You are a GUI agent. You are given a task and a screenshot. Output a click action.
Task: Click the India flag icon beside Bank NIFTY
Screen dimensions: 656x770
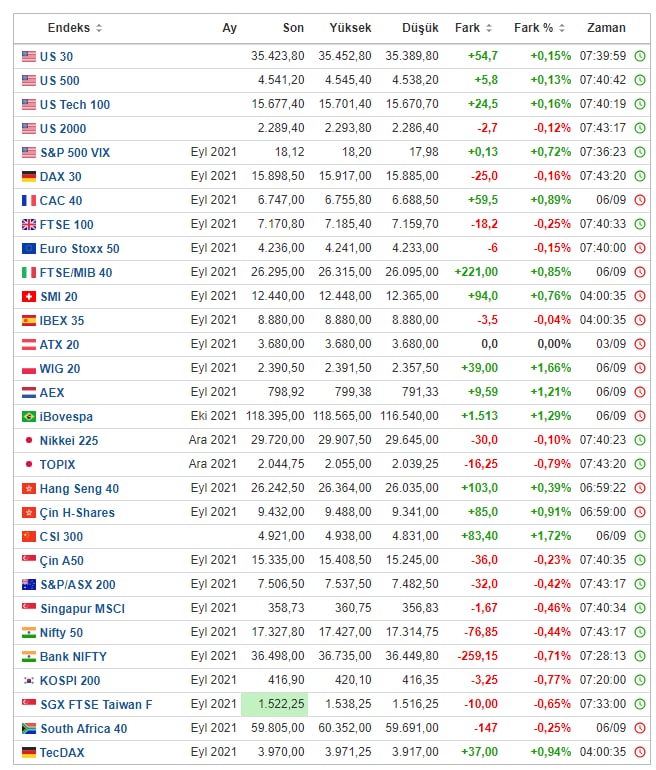click(x=29, y=656)
